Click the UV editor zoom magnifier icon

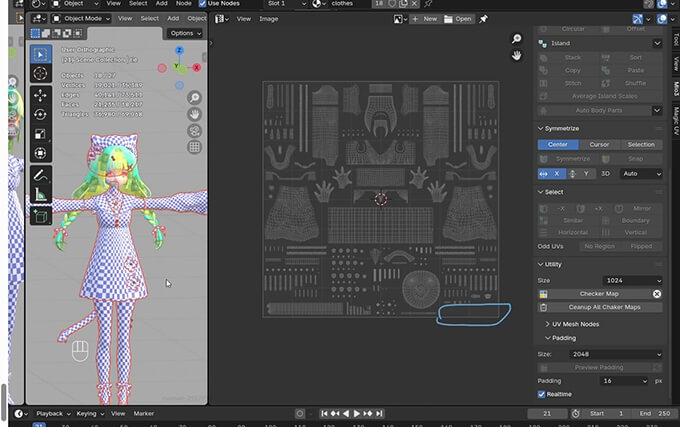click(x=517, y=39)
